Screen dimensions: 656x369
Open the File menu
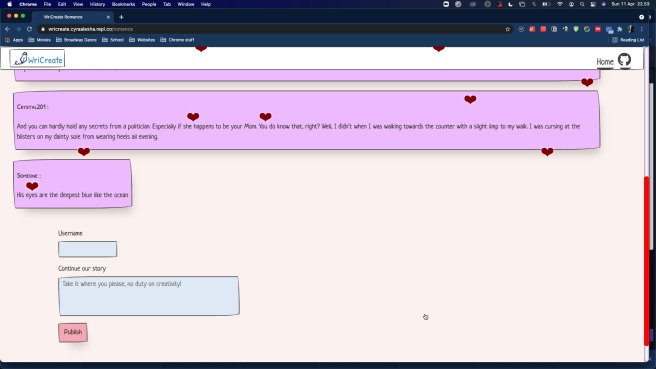pos(47,4)
